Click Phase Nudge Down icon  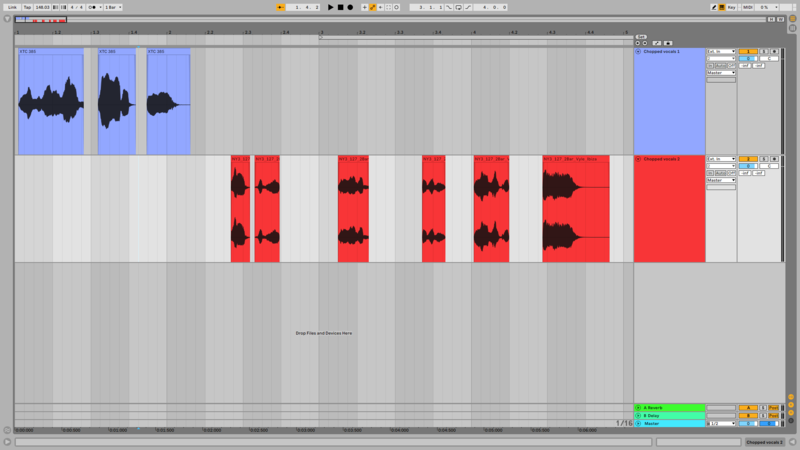(x=55, y=7)
